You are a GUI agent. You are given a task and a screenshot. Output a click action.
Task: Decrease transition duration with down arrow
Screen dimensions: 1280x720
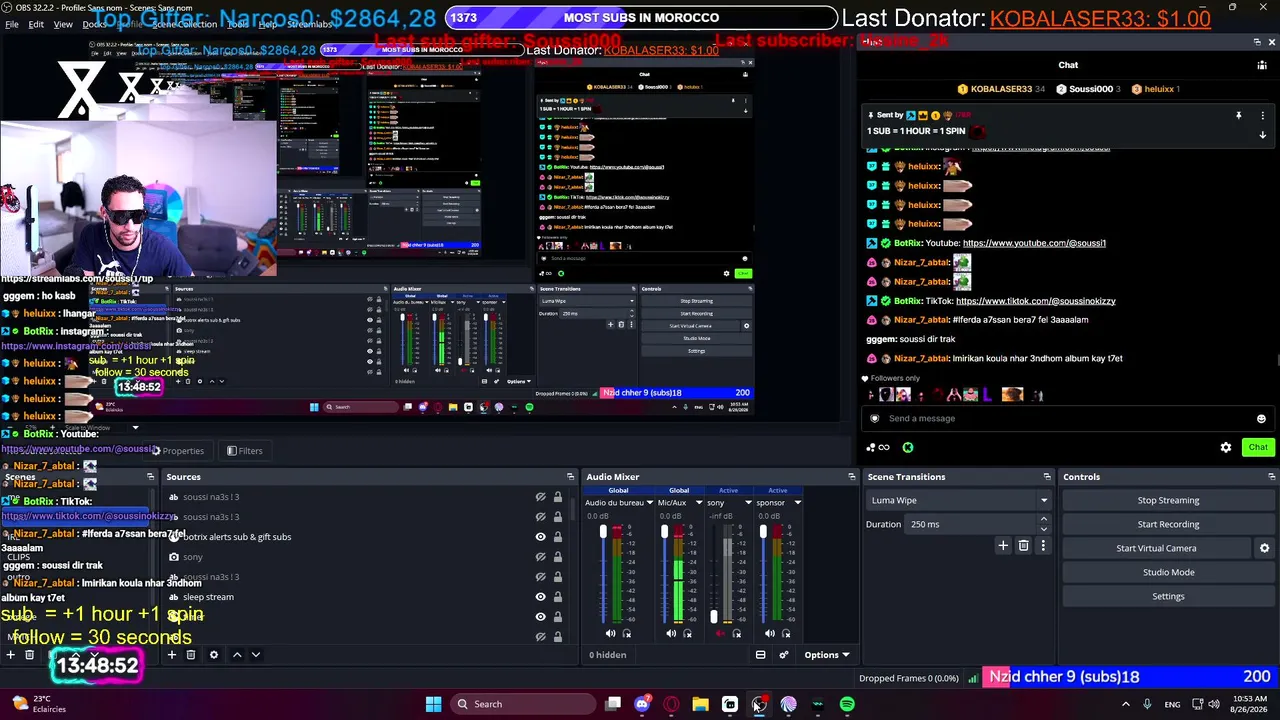coord(1044,529)
